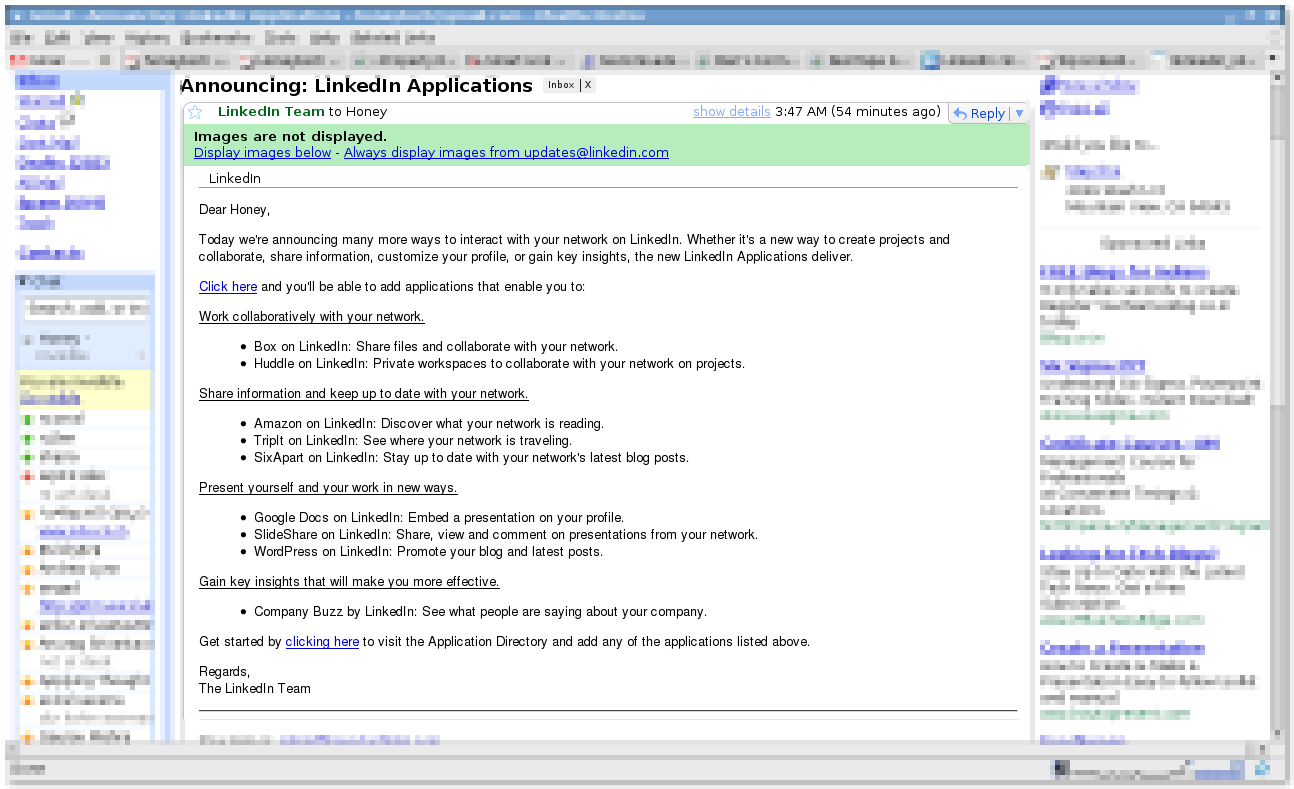
Task: Click the chat search input field
Action: point(87,309)
